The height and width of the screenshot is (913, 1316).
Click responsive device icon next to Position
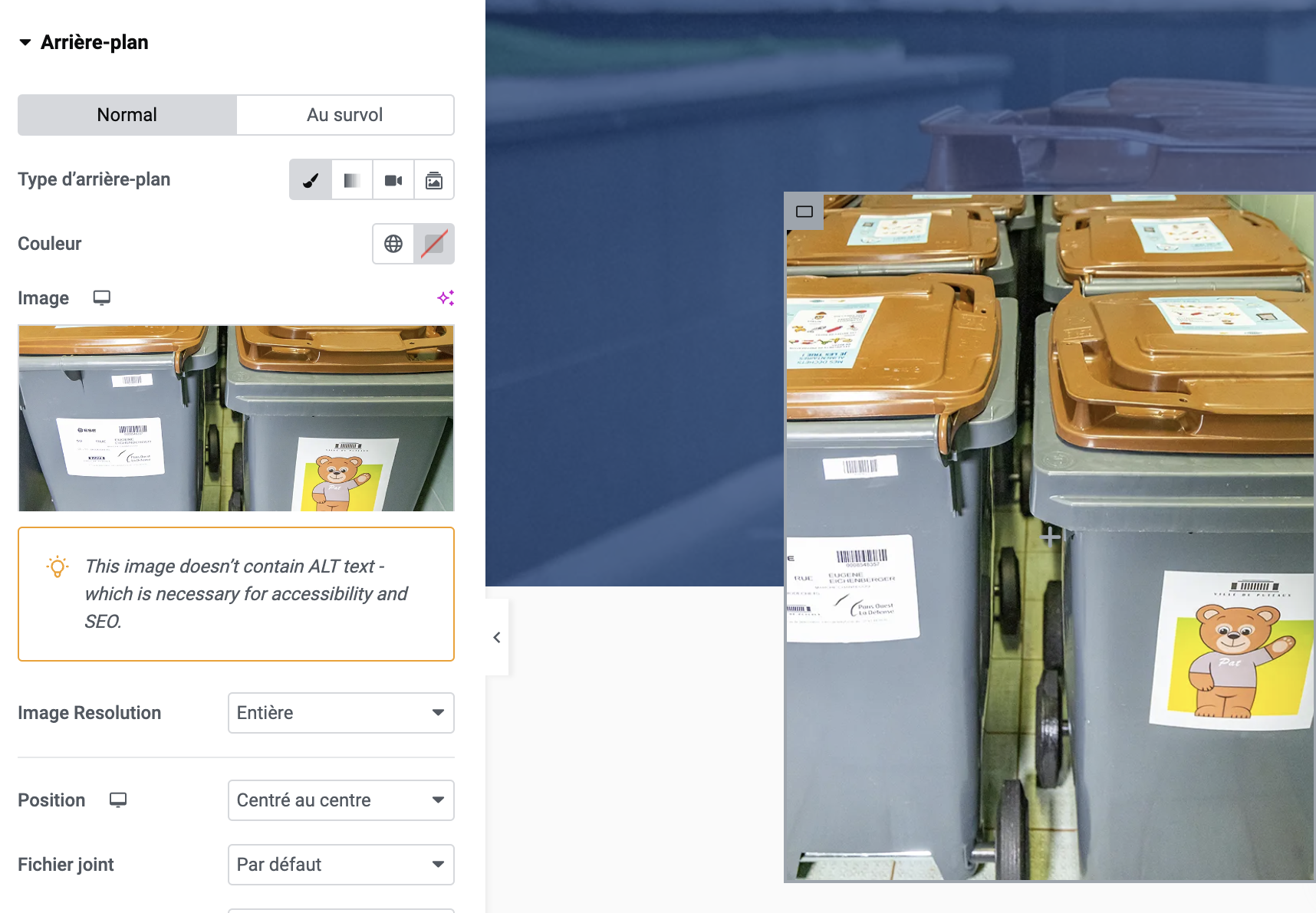click(118, 800)
